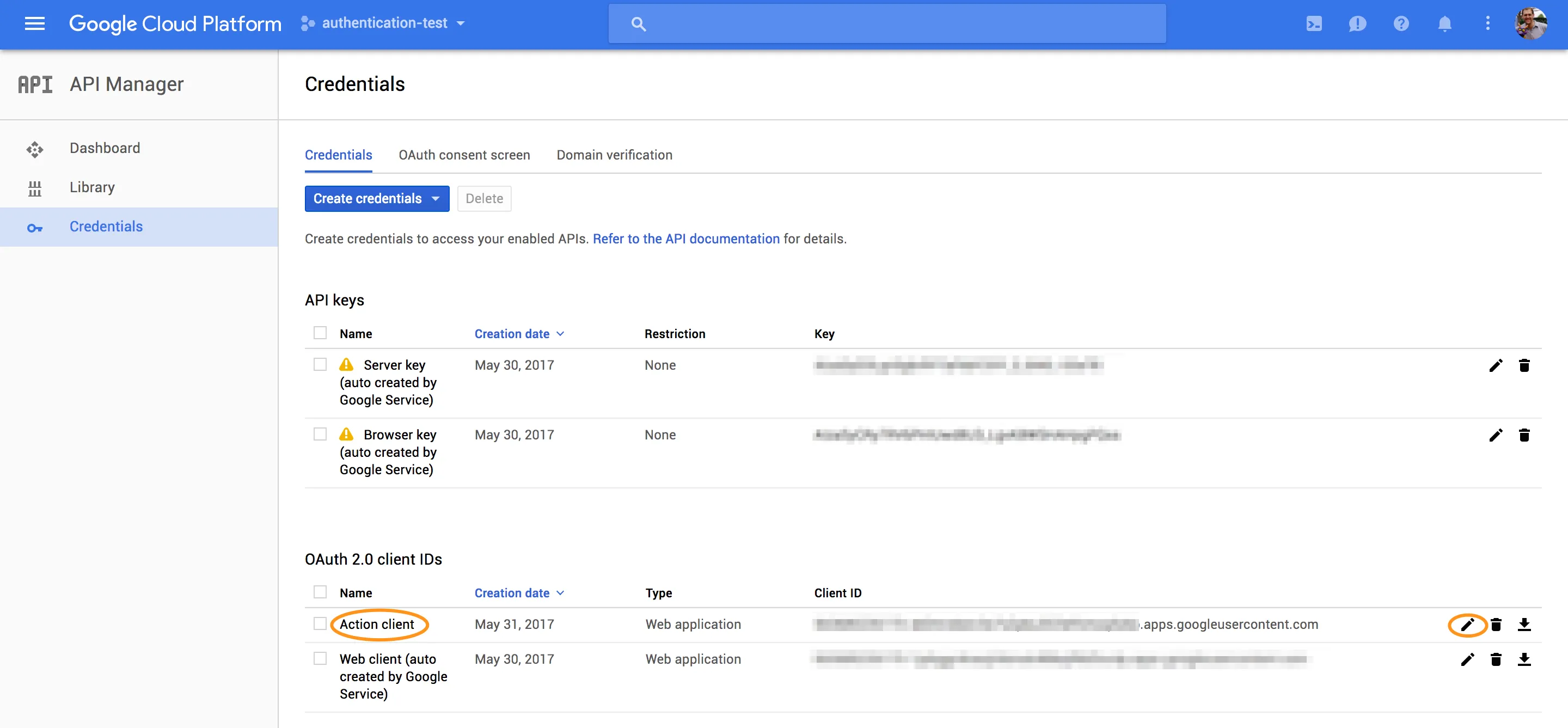This screenshot has width=1568, height=728.
Task: Switch to OAuth consent screen tab
Action: [x=464, y=155]
